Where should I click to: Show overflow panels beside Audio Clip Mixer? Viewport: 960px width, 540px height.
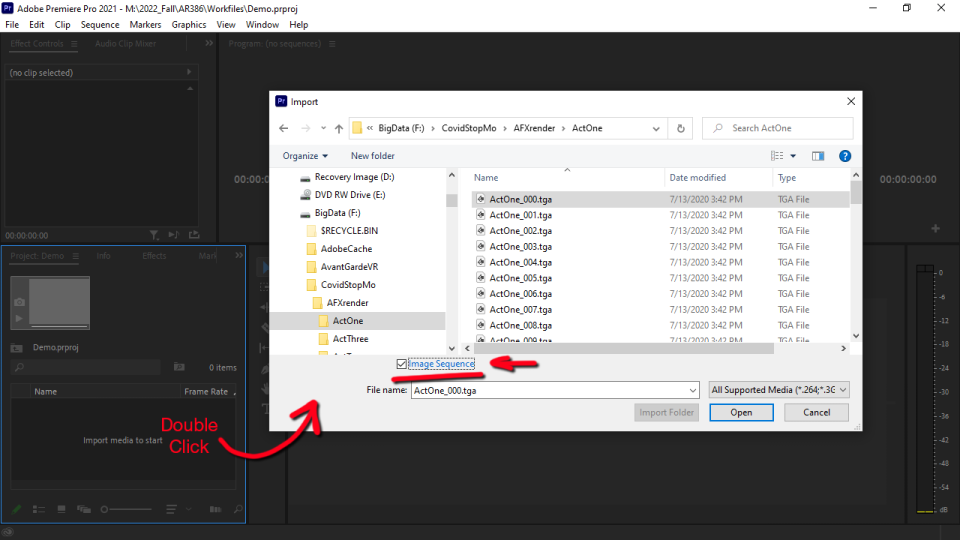[209, 43]
